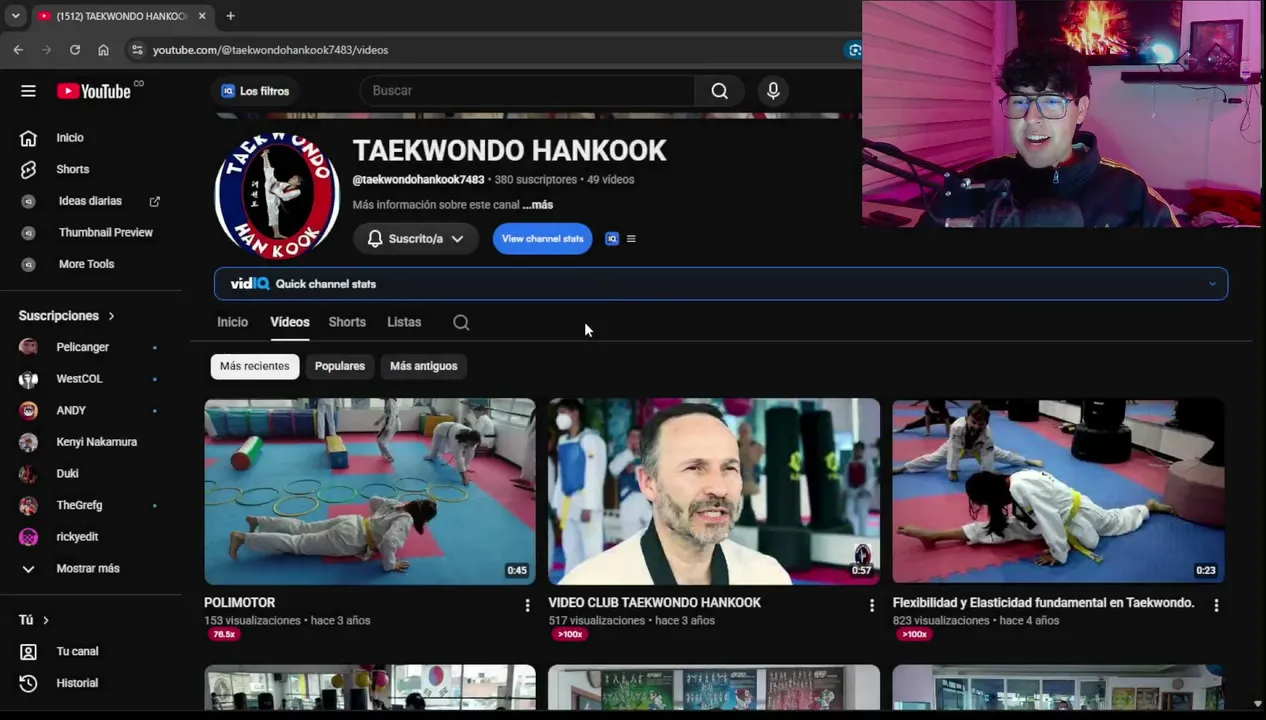The height and width of the screenshot is (720, 1266).
Task: Open VIDEO CLUB TAEKWONDO HANKOOK title
Action: tap(654, 603)
